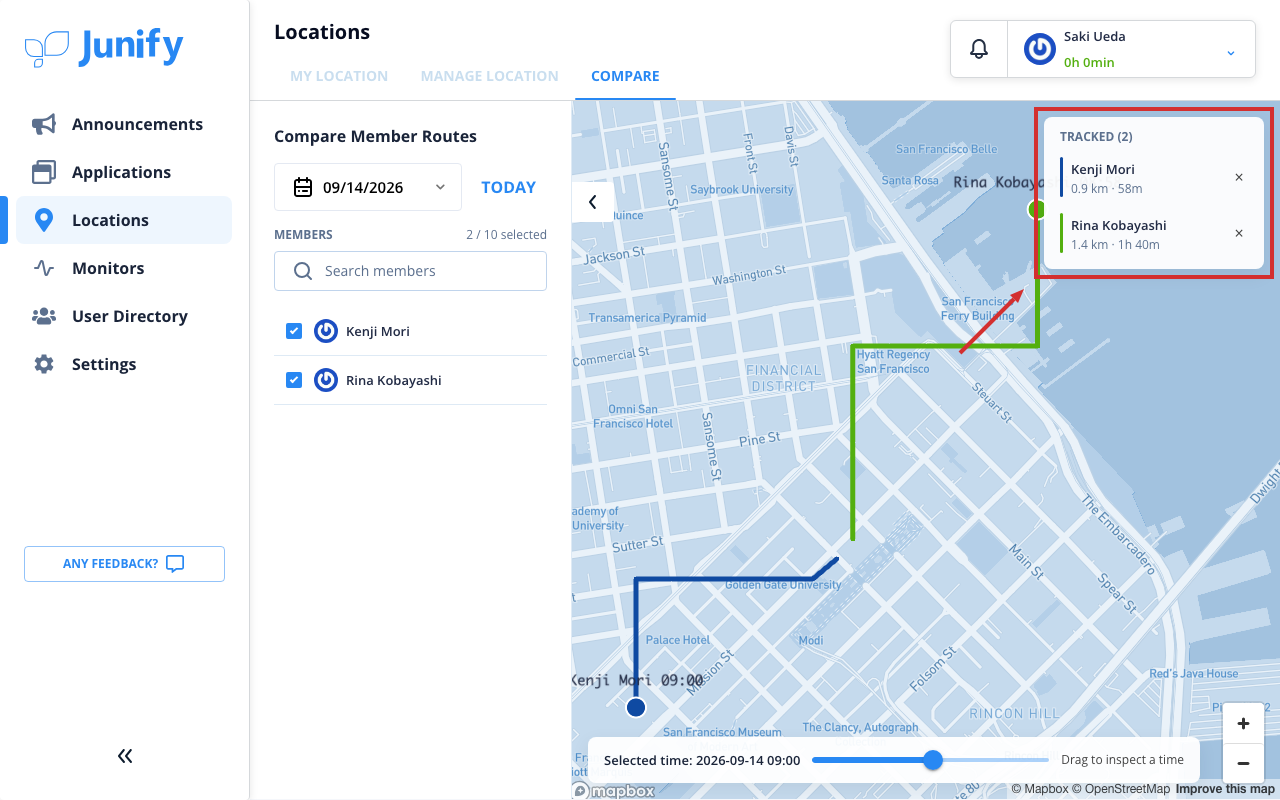Expand Saki Ueda account menu chevron
The height and width of the screenshot is (800, 1280).
[x=1231, y=52]
